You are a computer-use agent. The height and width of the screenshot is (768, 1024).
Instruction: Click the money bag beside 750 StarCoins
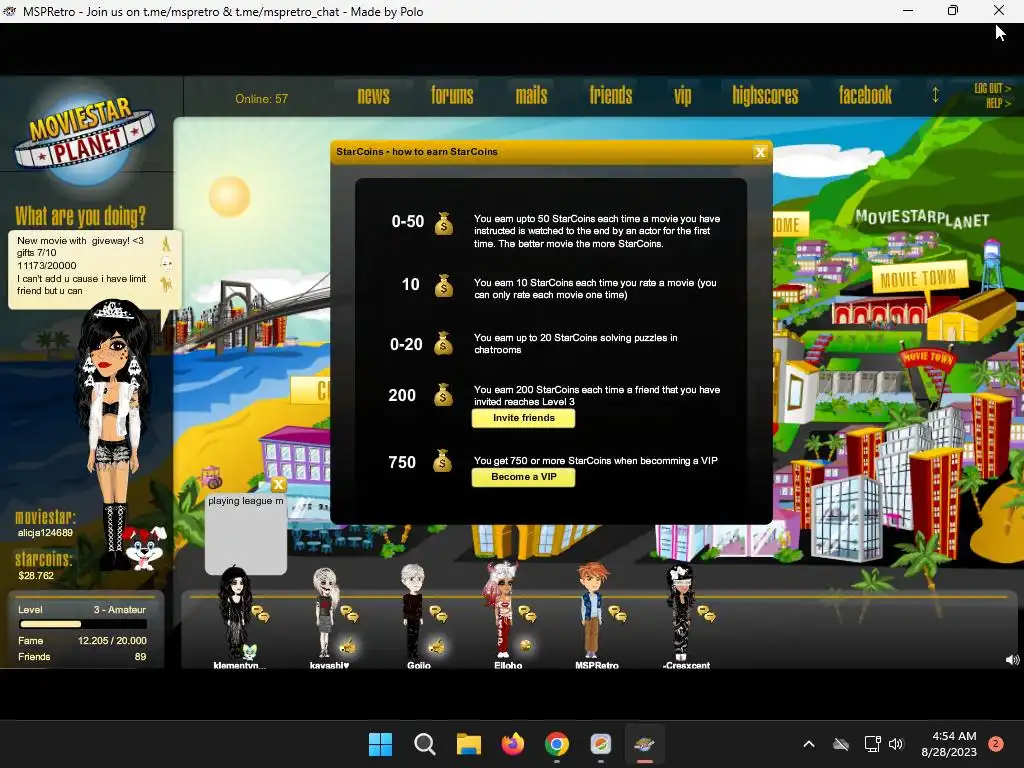point(442,461)
